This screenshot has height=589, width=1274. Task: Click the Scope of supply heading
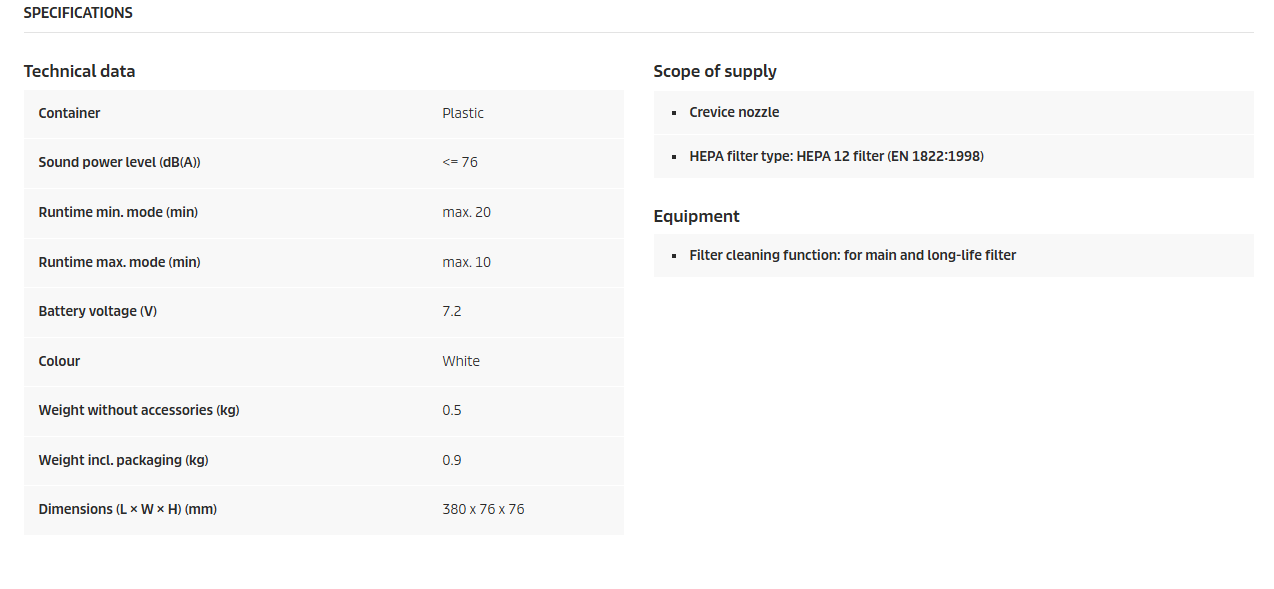click(x=715, y=71)
